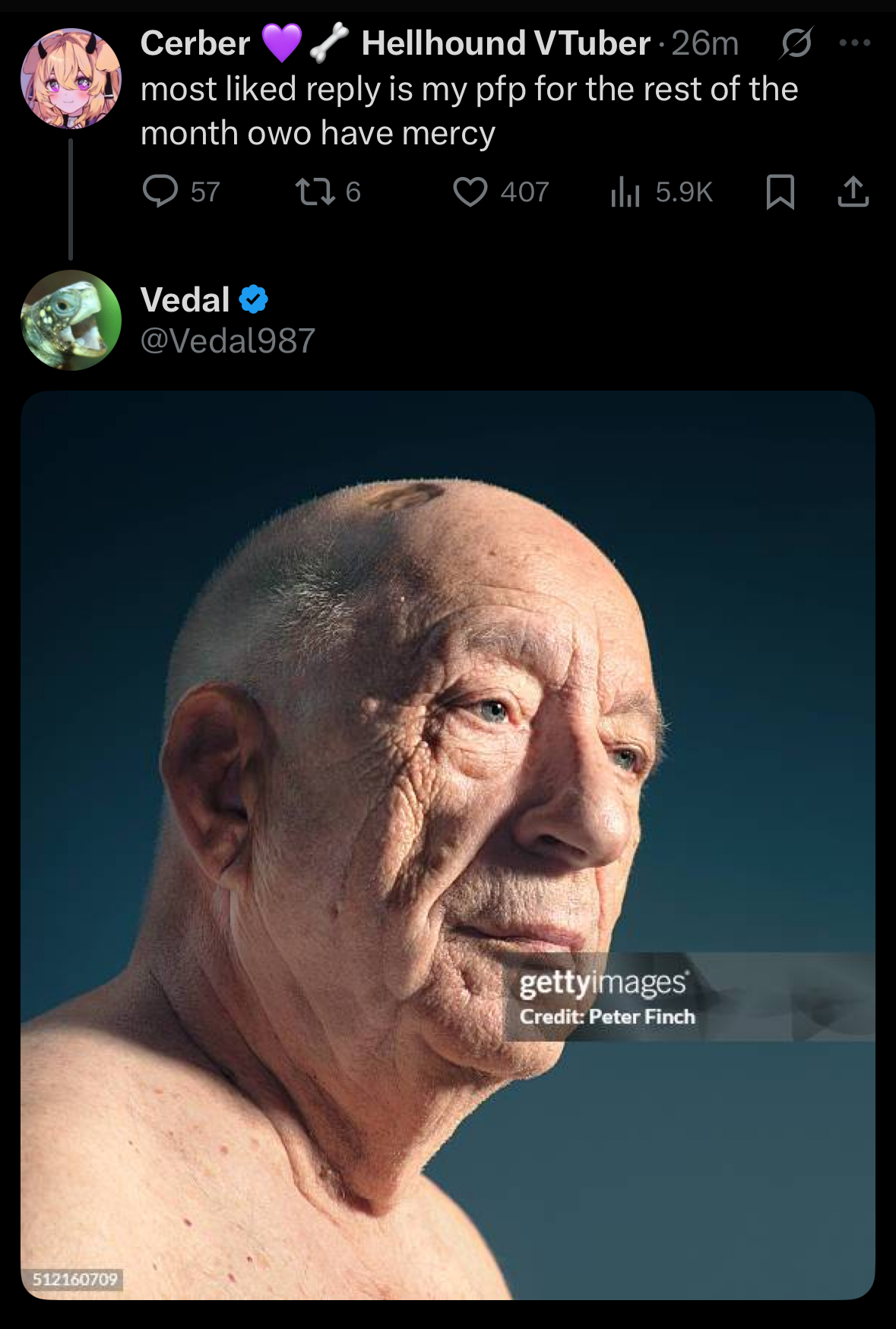Viewport: 896px width, 1329px height.
Task: Click the 57 replies count
Action: tap(205, 192)
